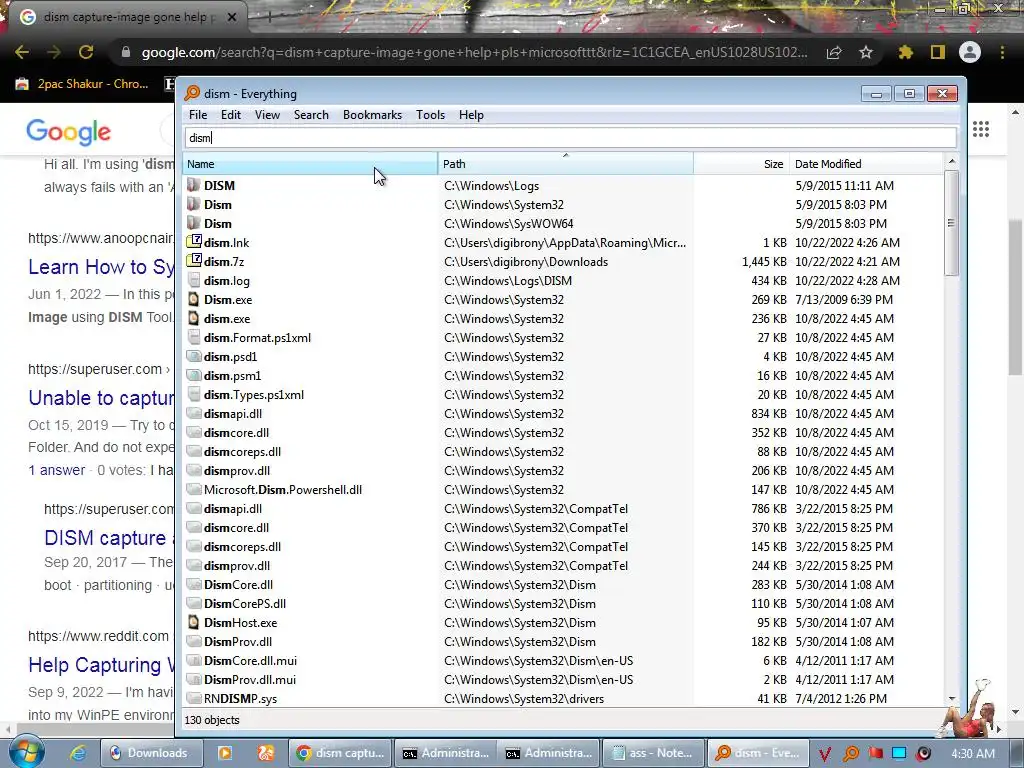Screen dimensions: 1024x768
Task: Click Chrome back arrow button
Action: tap(22, 52)
